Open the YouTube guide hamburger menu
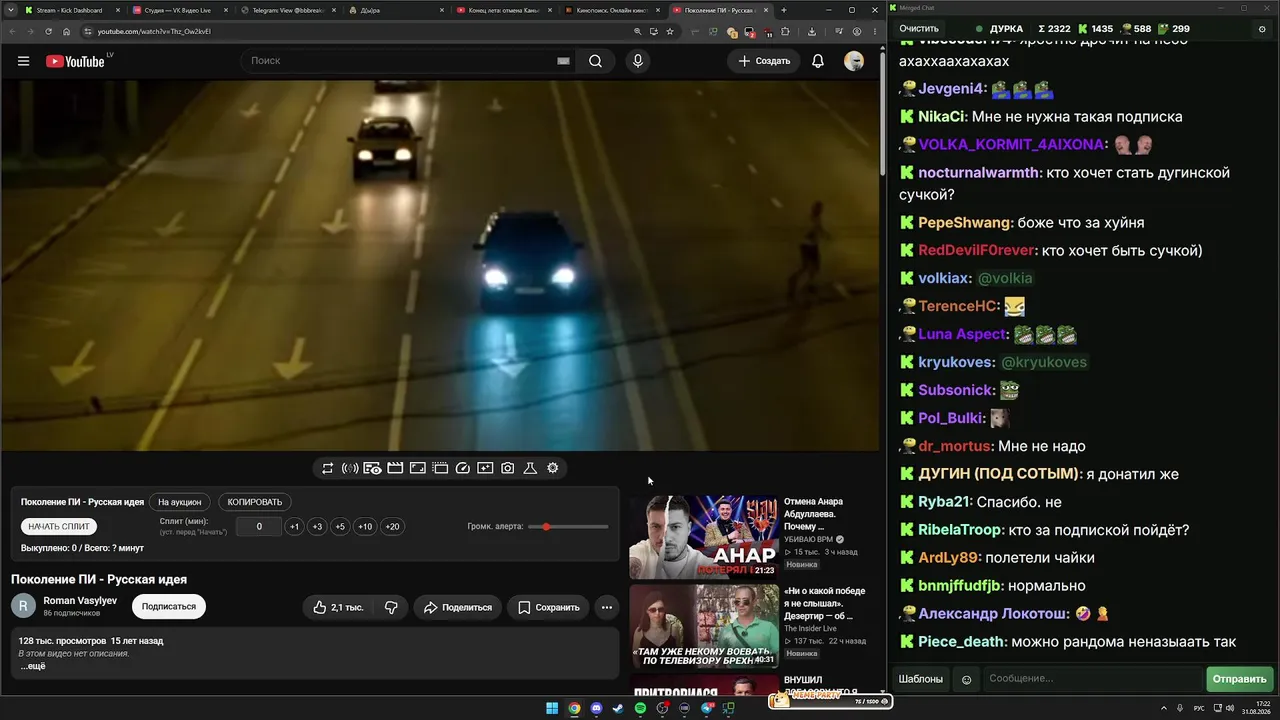Screen dimensions: 1280x720 point(23,61)
